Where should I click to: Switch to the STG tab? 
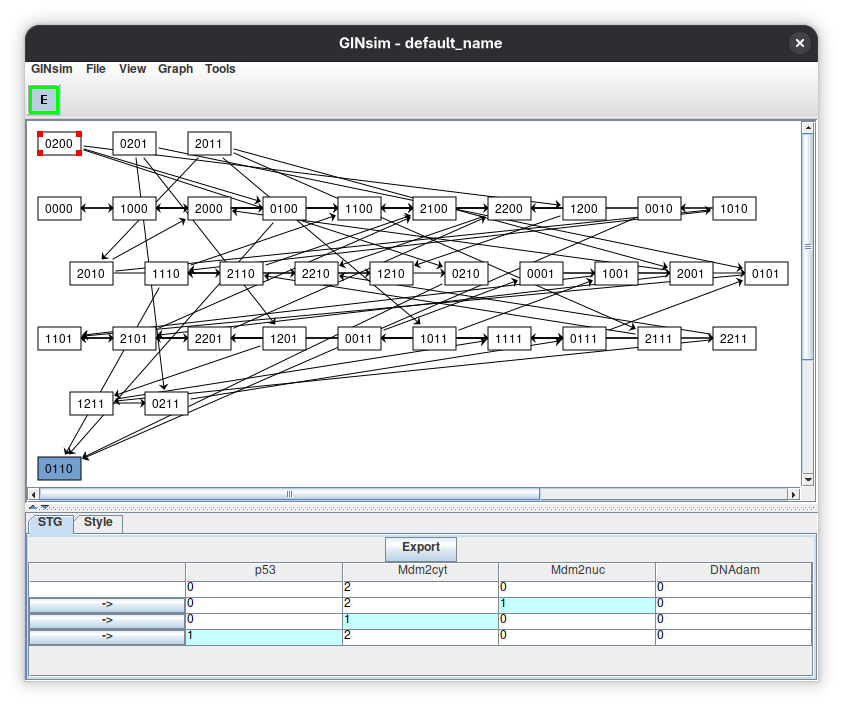pos(50,523)
